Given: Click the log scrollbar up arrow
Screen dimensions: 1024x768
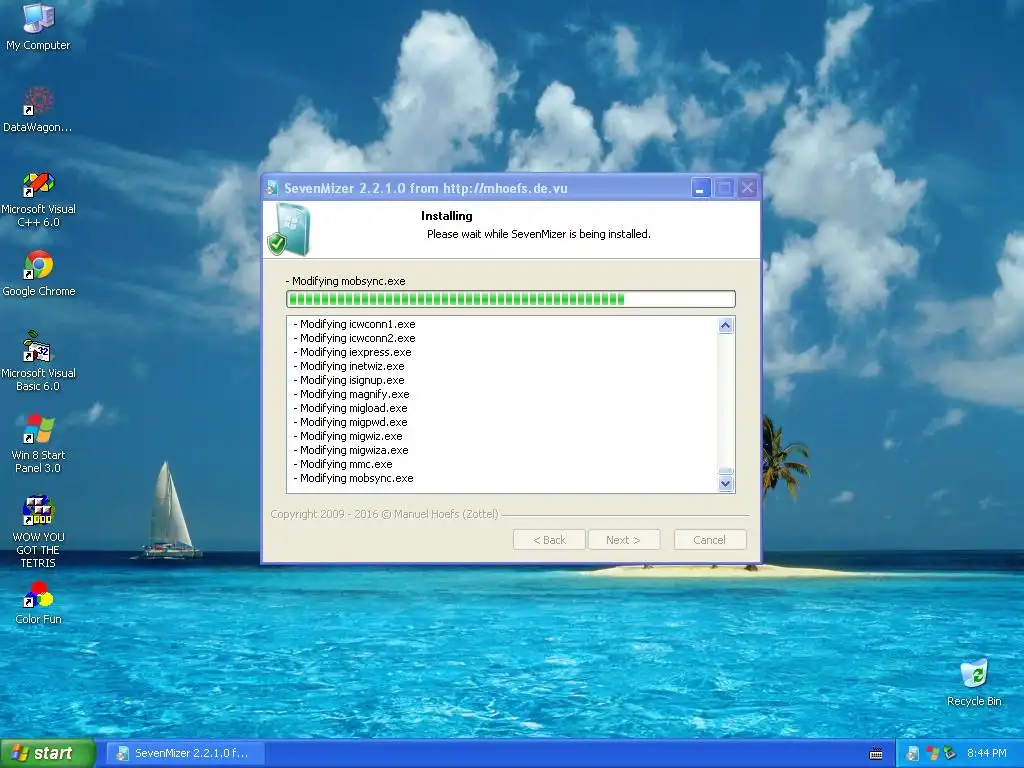Looking at the screenshot, I should (x=726, y=325).
